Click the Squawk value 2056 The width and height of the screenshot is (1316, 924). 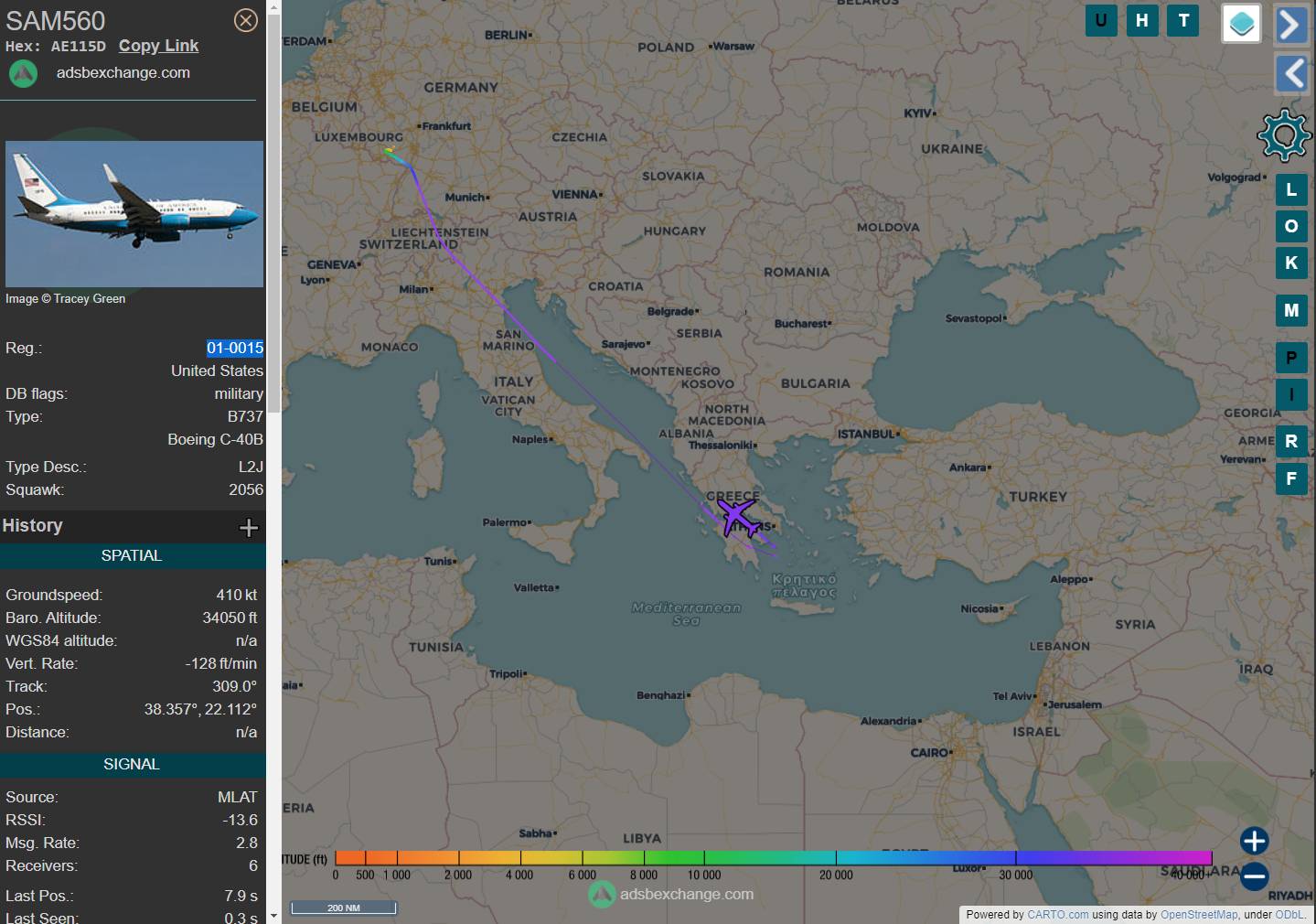pyautogui.click(x=246, y=489)
